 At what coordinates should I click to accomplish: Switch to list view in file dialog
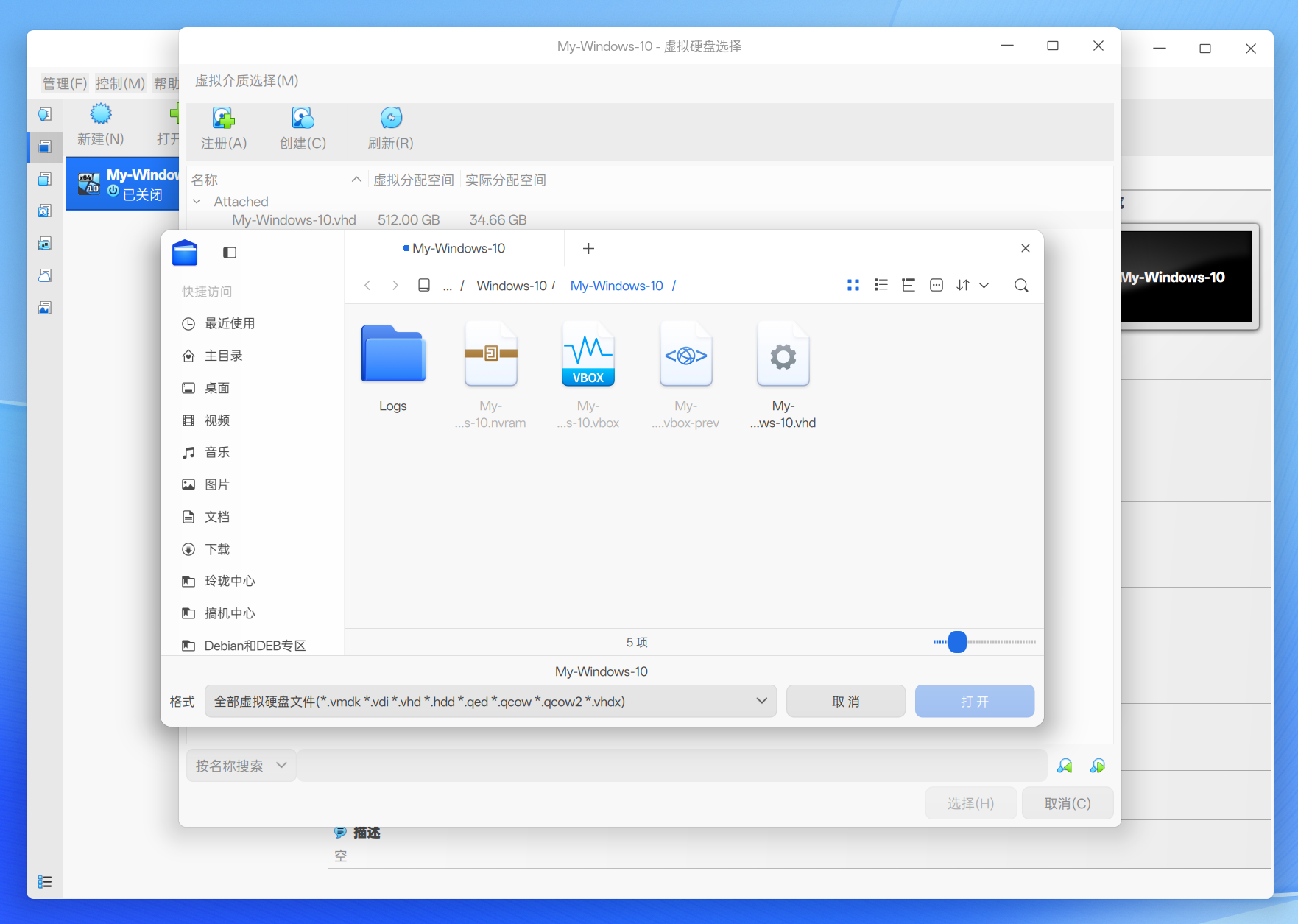(881, 285)
